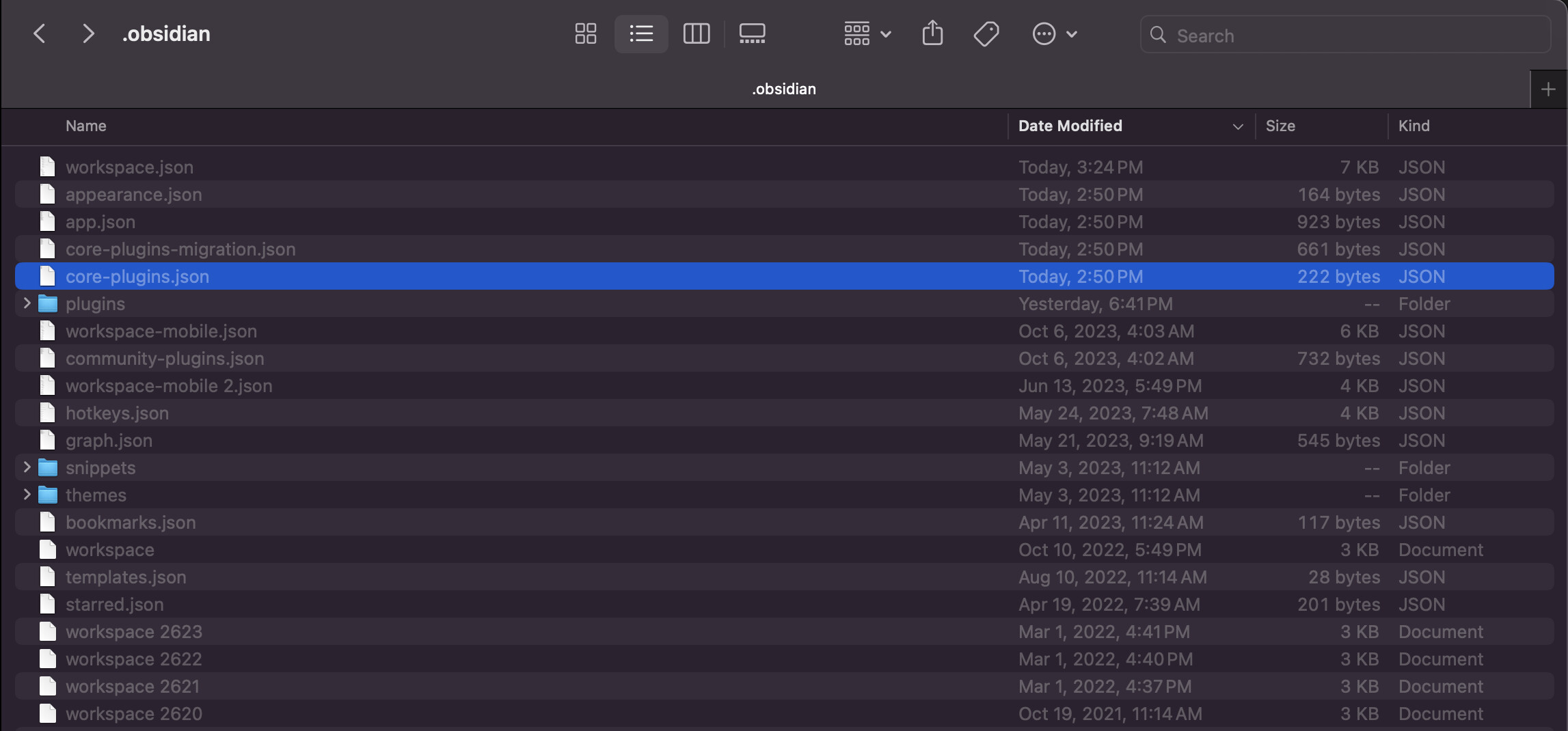Viewport: 1568px width, 731px height.
Task: Switch to column view
Action: 697,33
